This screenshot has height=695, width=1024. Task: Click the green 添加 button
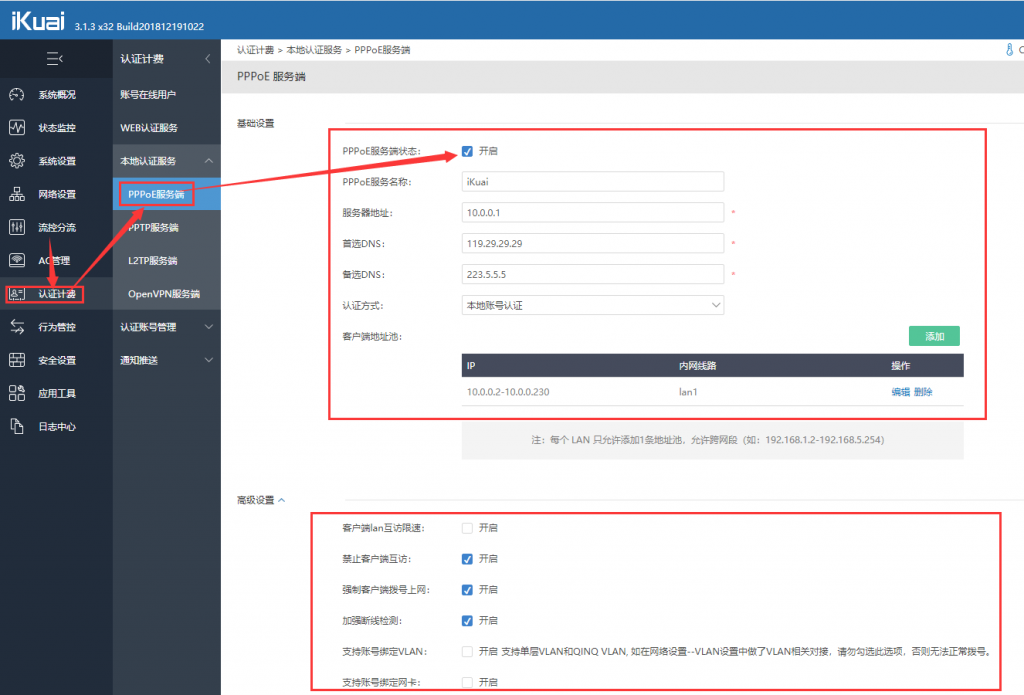coord(934,336)
